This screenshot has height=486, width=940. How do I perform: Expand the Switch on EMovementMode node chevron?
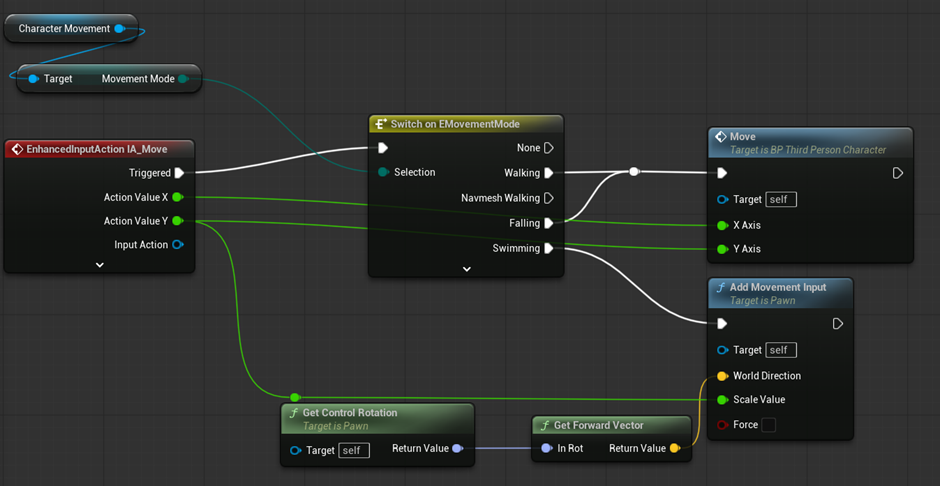pyautogui.click(x=466, y=269)
